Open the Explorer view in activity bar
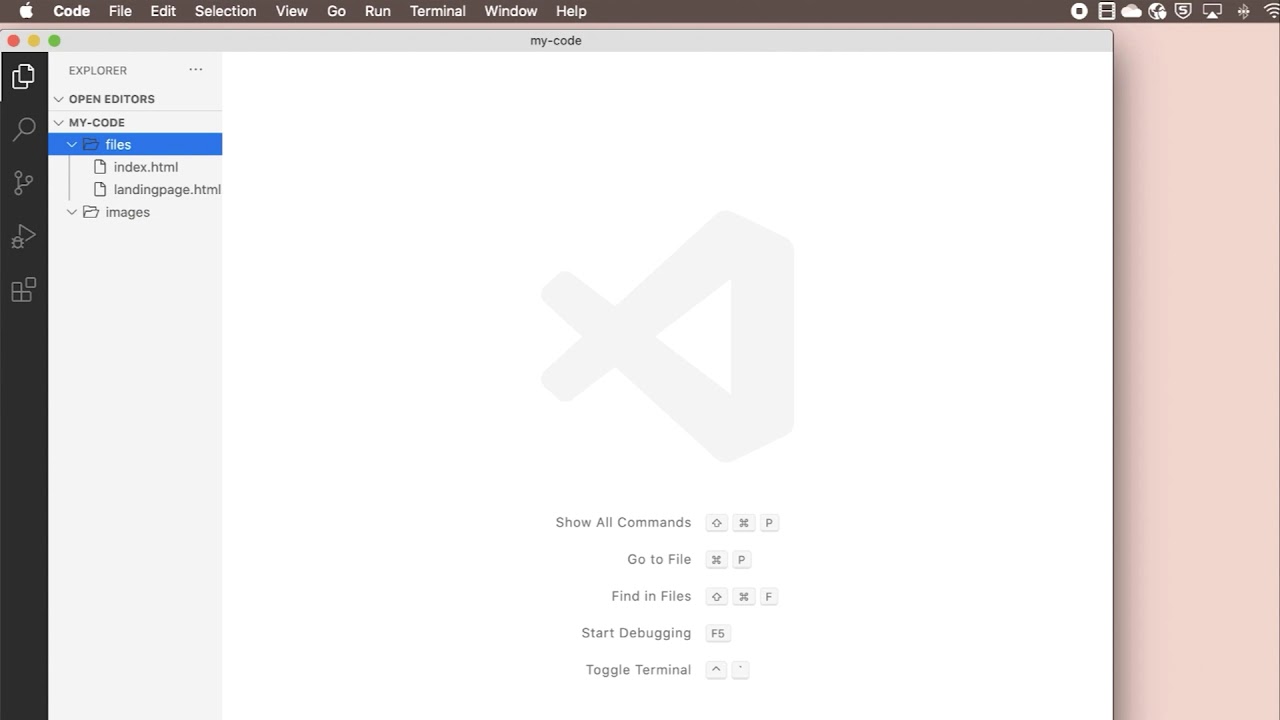 point(23,76)
